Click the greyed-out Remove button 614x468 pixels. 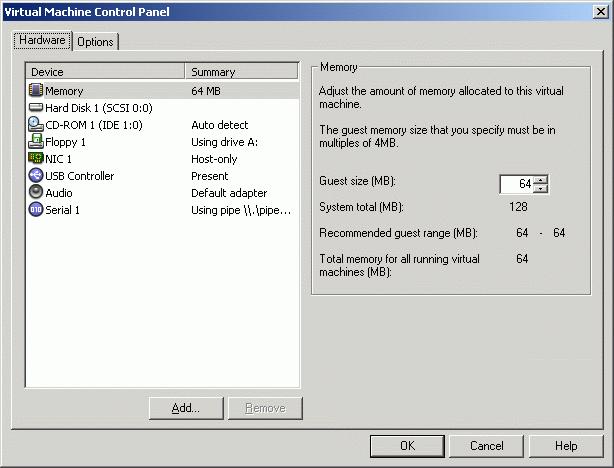coord(265,408)
